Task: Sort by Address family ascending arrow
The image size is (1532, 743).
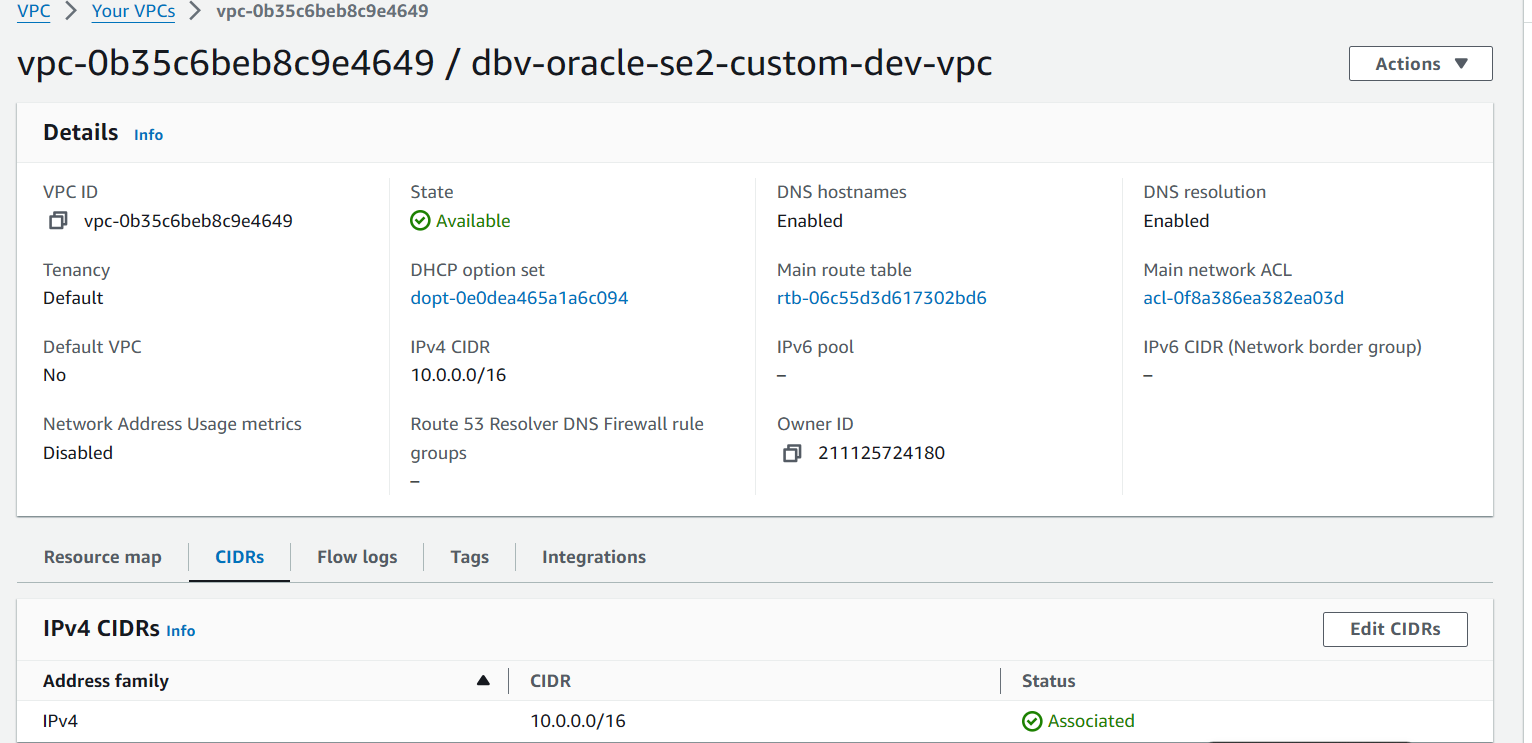Action: click(x=484, y=681)
